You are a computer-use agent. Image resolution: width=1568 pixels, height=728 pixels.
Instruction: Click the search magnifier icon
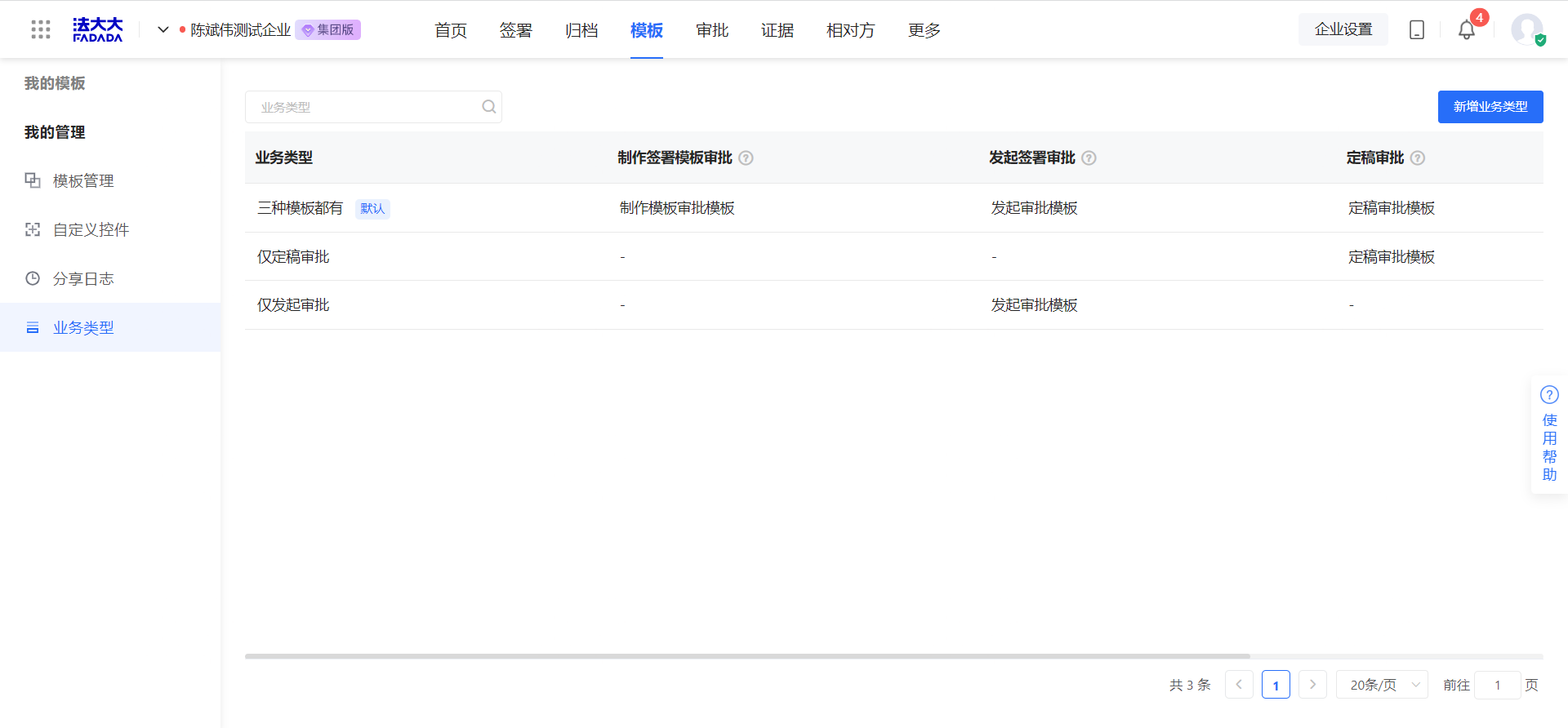pos(488,107)
